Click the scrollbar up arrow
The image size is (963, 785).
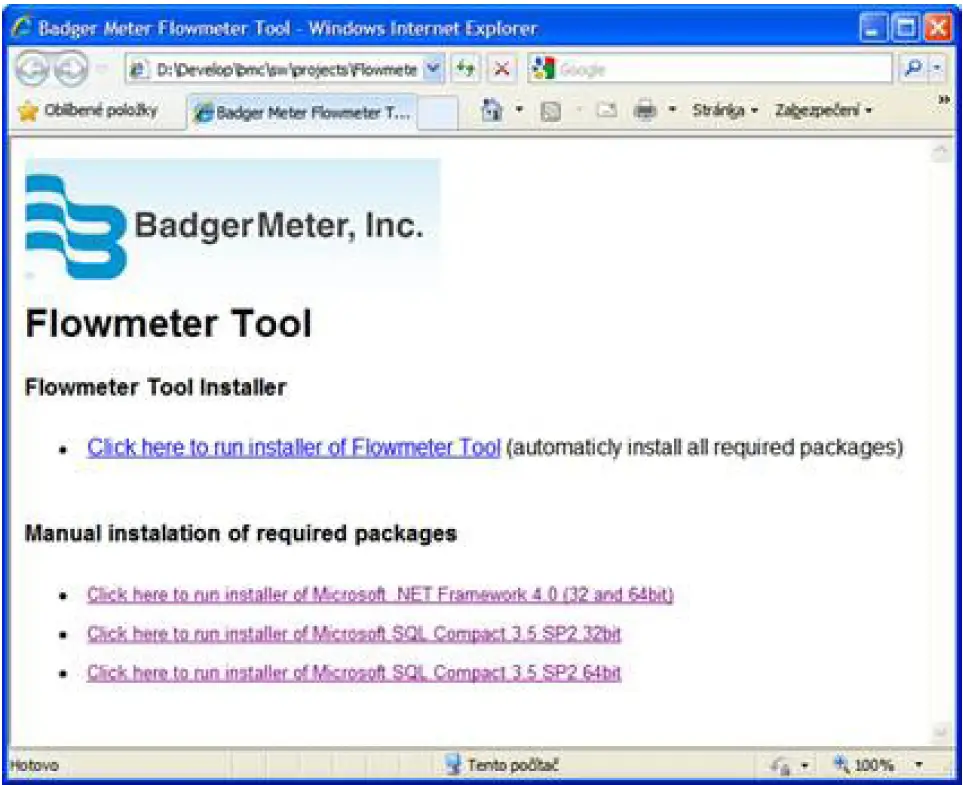coord(940,152)
